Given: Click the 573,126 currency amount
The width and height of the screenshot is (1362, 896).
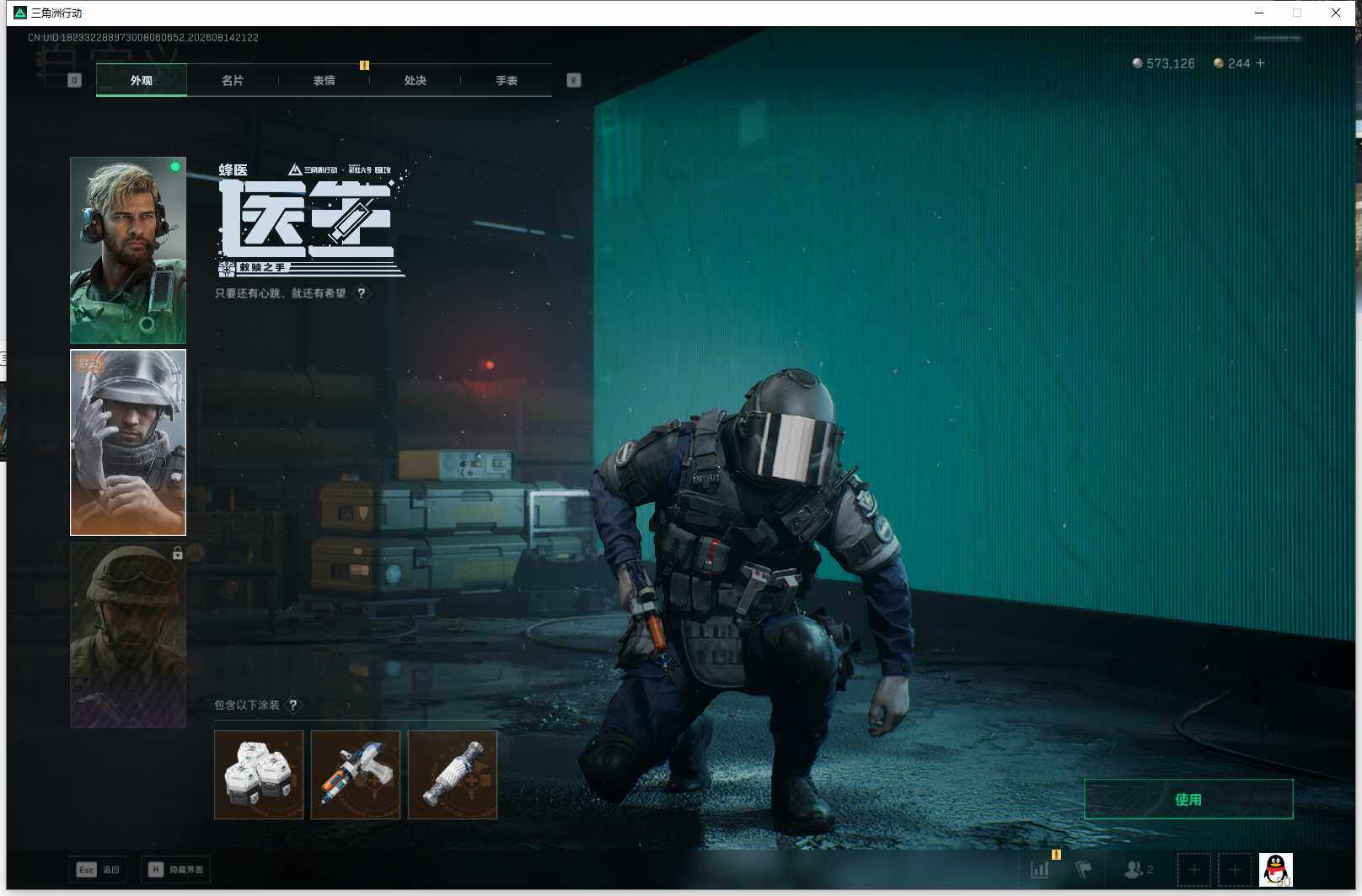Looking at the screenshot, I should 1171,63.
